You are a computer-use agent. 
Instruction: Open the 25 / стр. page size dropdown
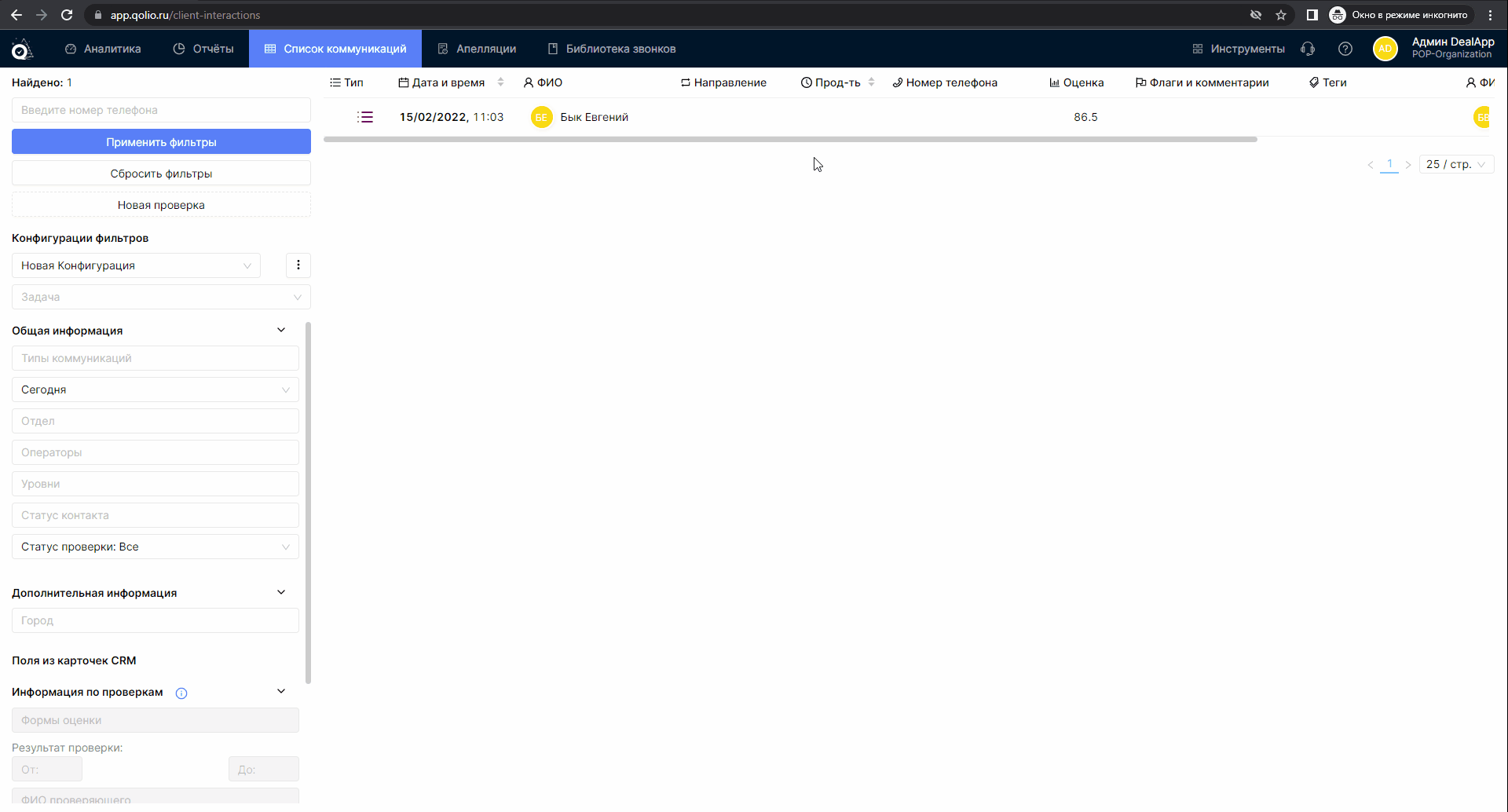pos(1455,164)
